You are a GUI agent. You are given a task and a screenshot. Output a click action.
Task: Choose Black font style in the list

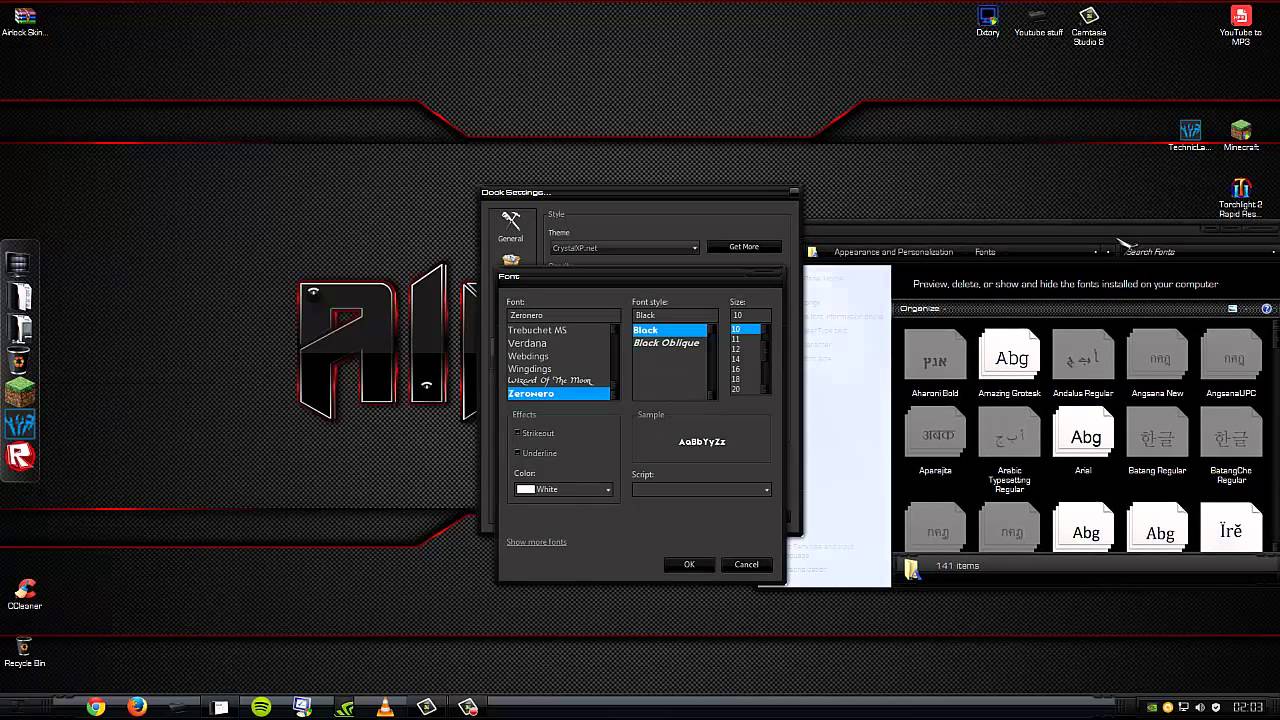pos(669,330)
